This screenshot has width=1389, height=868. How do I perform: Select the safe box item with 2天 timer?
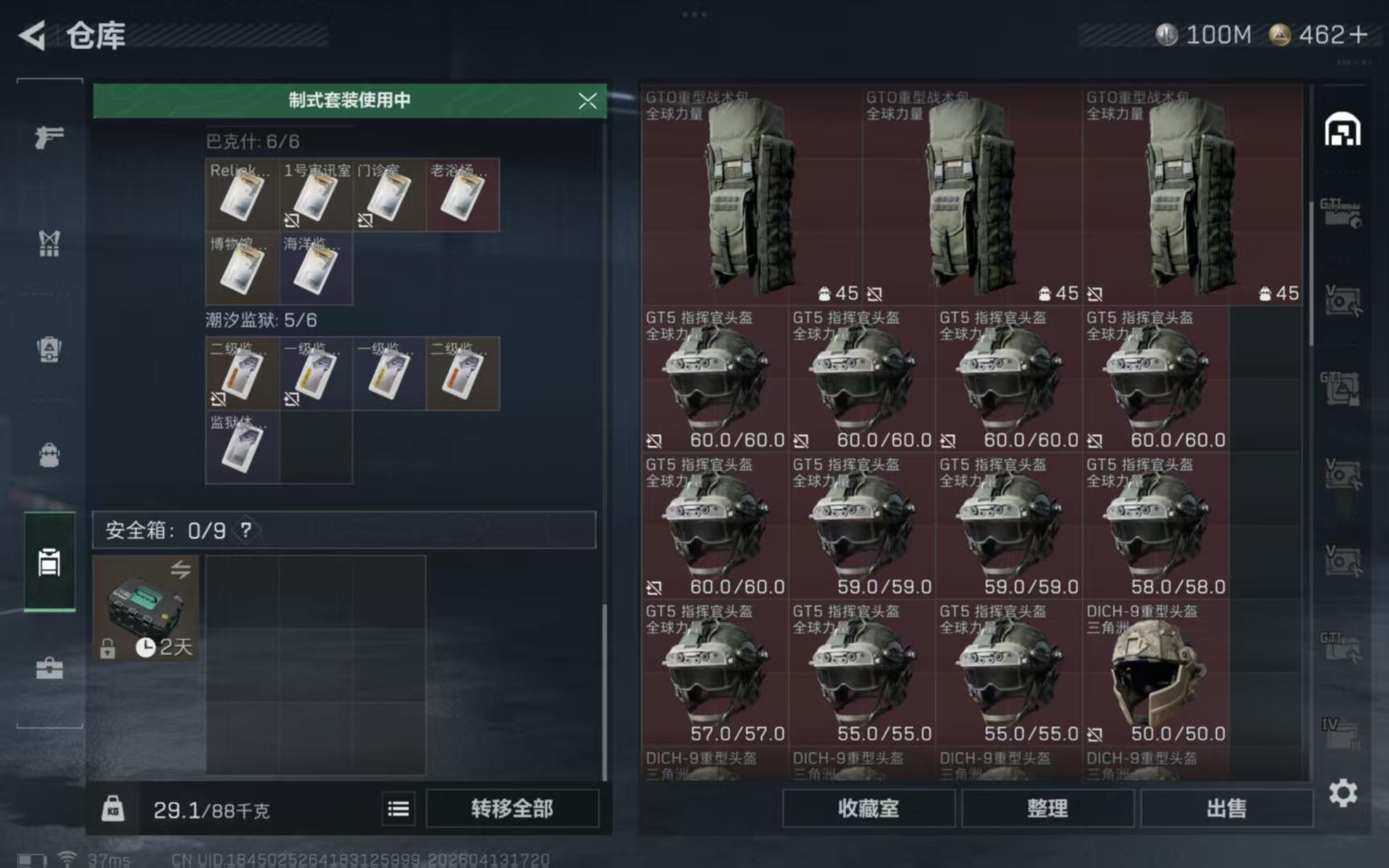pyautogui.click(x=145, y=608)
